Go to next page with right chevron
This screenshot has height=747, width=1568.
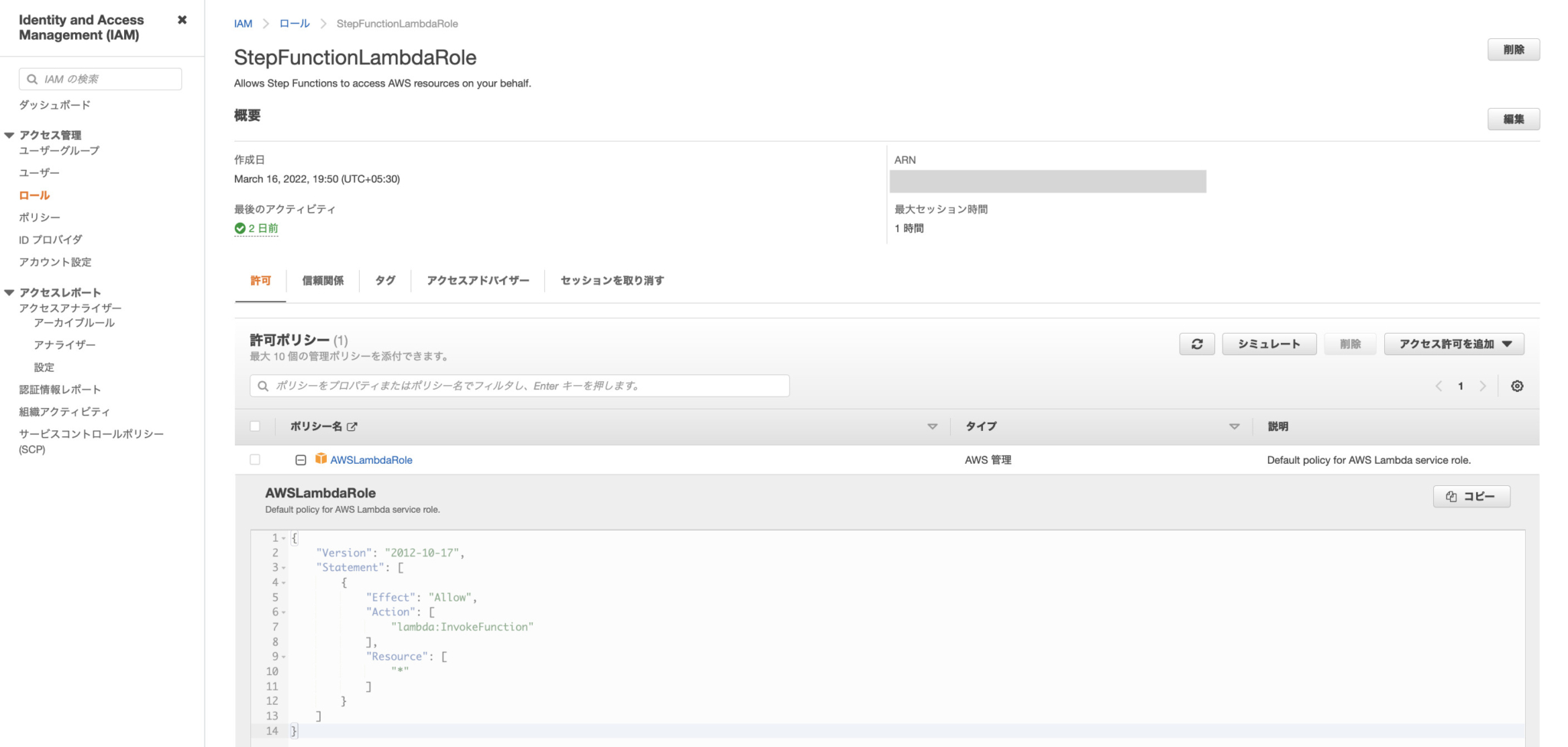[1484, 386]
